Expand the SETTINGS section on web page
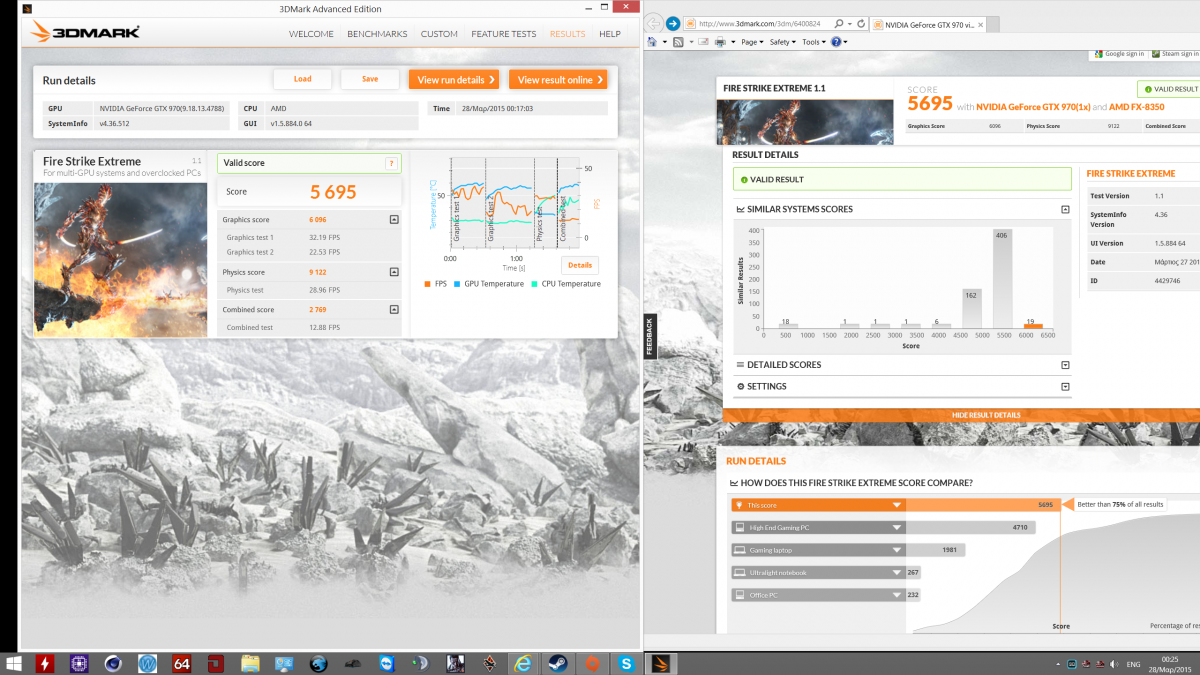This screenshot has width=1200, height=675. 1065,386
